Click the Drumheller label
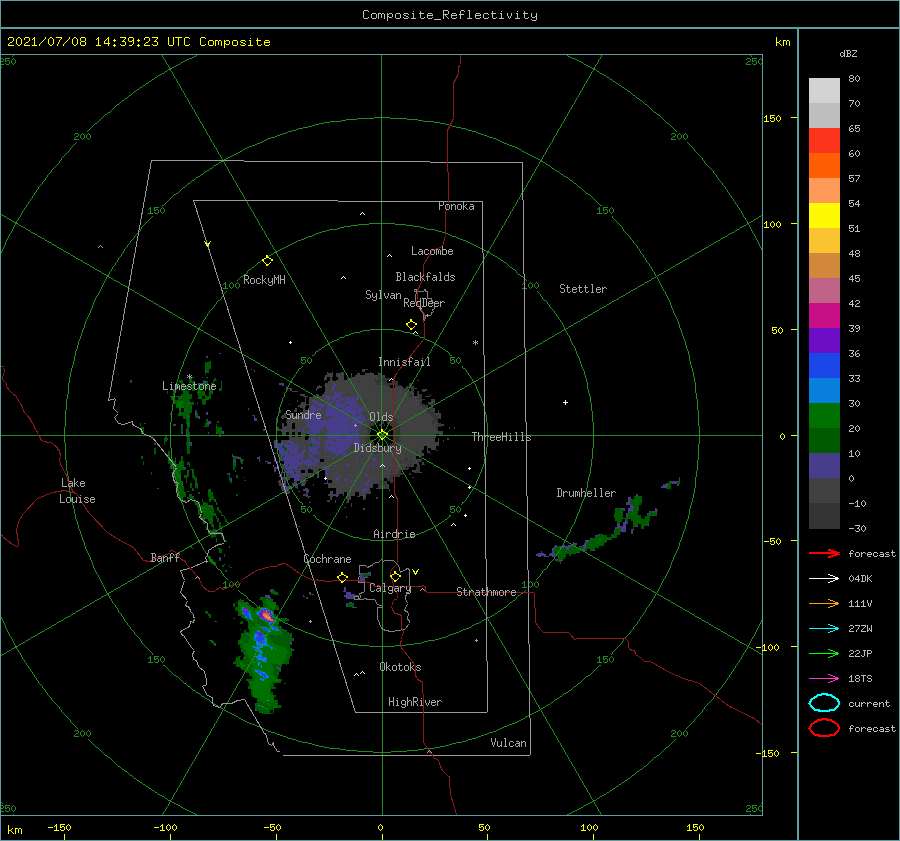 click(586, 493)
